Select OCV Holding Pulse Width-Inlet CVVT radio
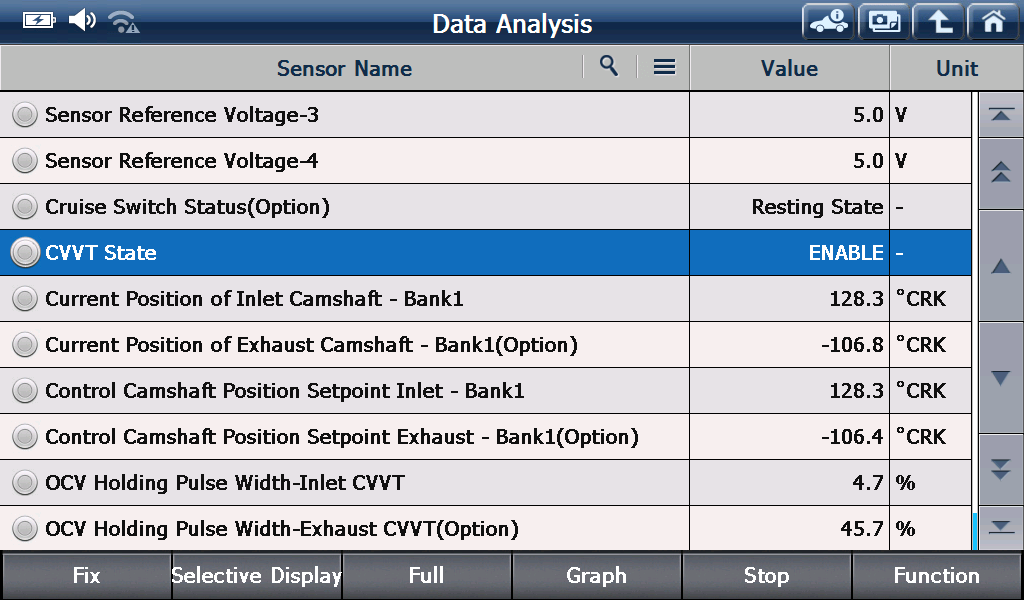 tap(25, 482)
